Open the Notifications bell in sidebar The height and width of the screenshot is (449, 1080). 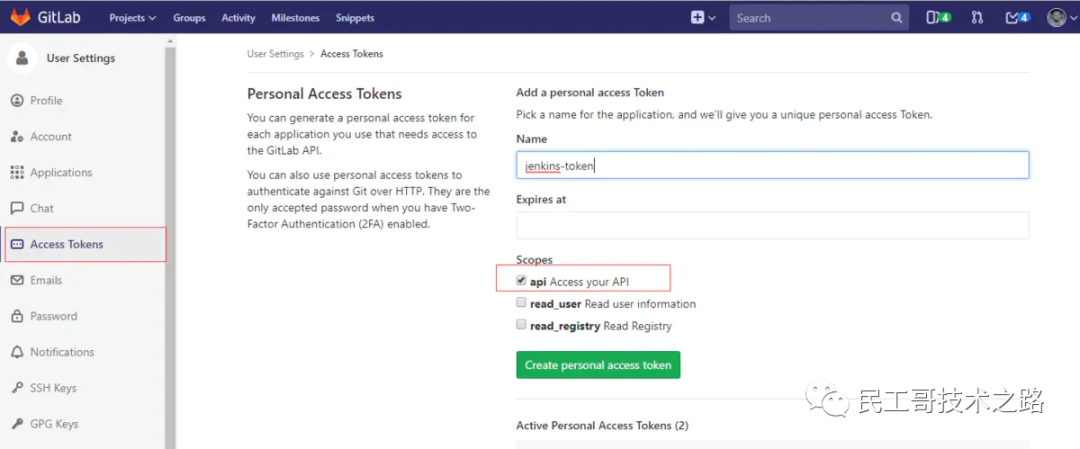coord(18,352)
